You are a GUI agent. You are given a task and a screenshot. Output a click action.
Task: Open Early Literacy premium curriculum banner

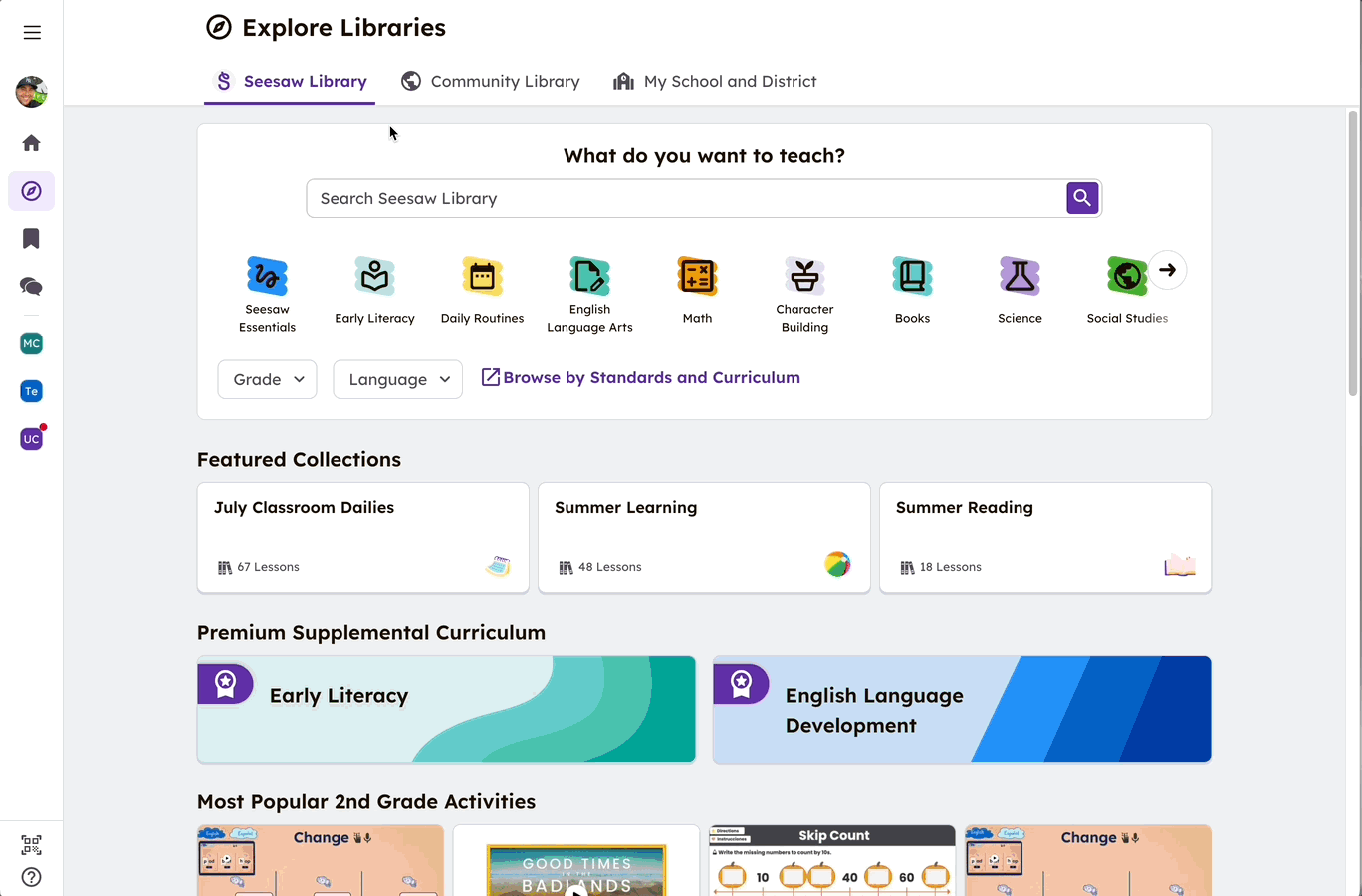point(446,709)
